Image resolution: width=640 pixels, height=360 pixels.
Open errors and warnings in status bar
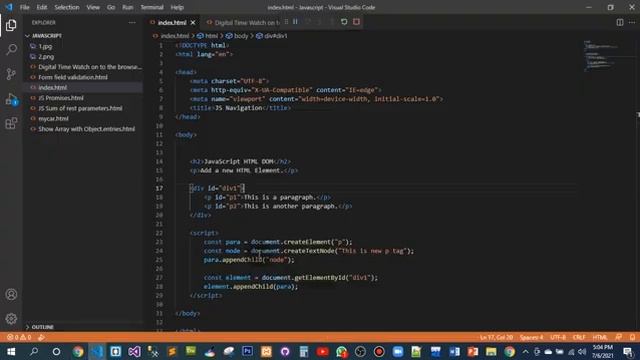pyautogui.click(x=19, y=337)
